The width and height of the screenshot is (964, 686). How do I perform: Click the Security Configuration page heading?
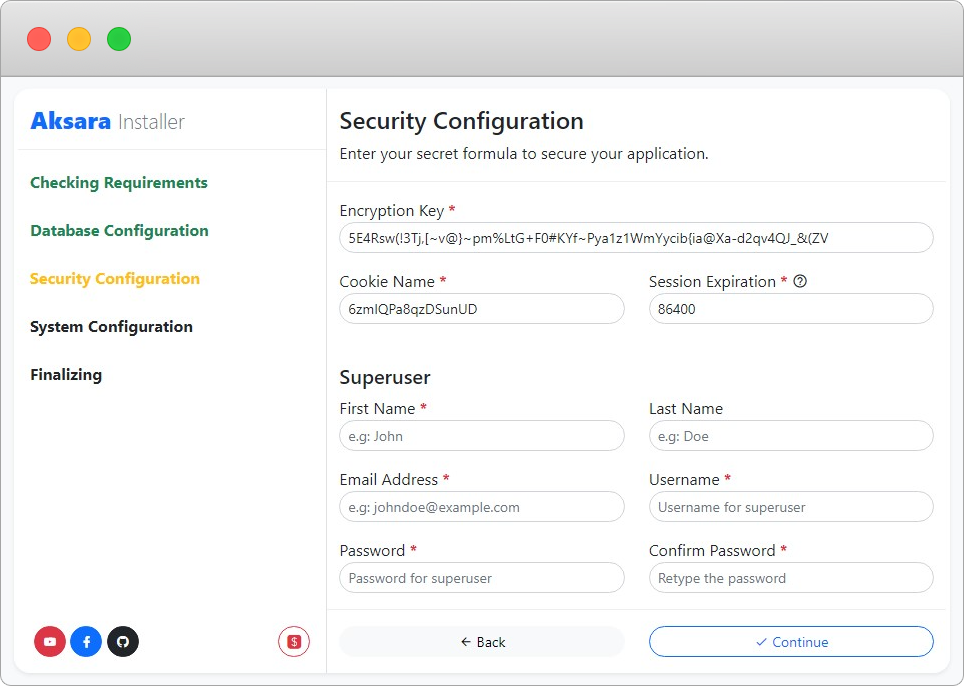461,121
